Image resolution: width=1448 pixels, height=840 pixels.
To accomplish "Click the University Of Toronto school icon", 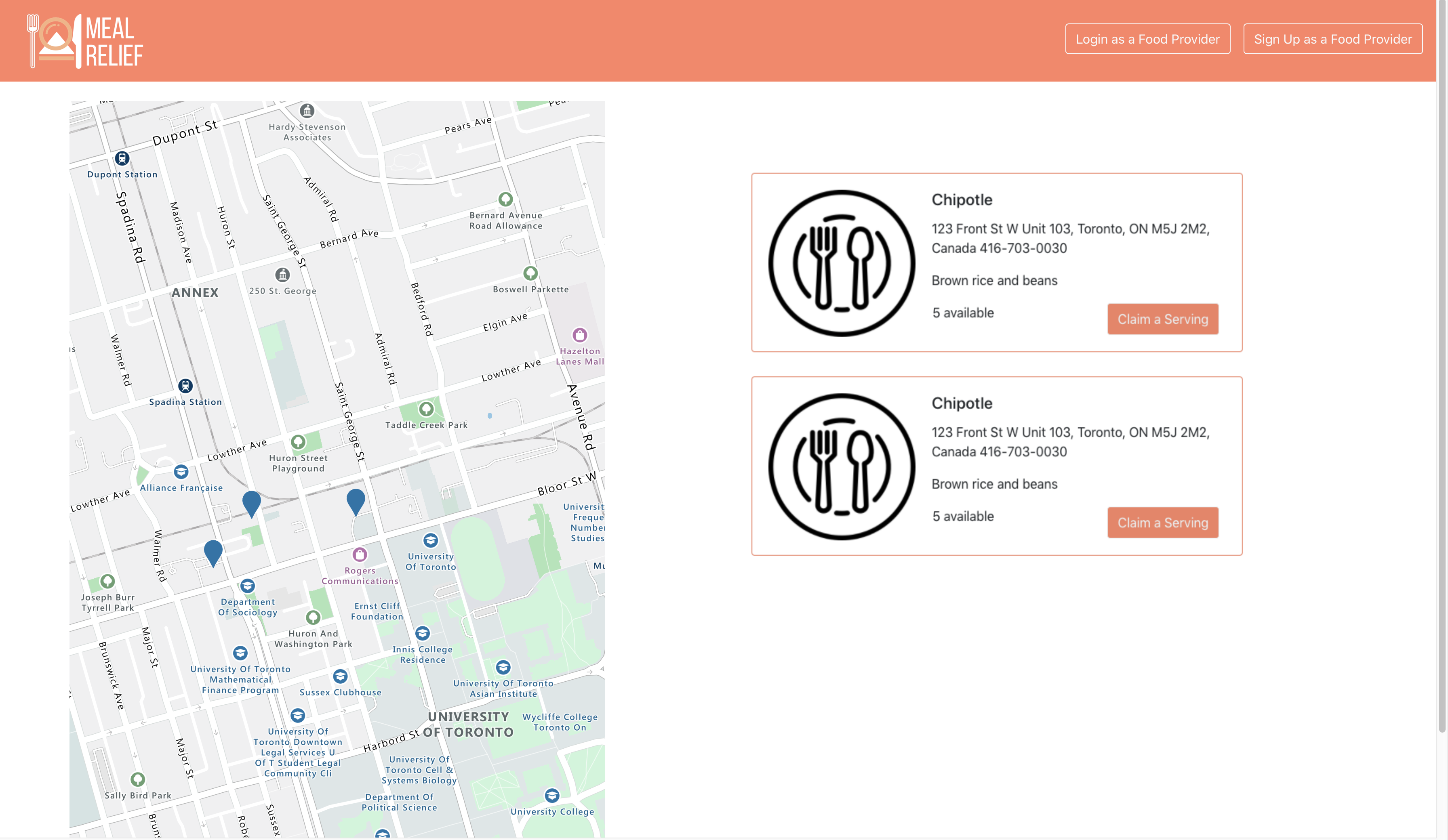I will coord(430,540).
